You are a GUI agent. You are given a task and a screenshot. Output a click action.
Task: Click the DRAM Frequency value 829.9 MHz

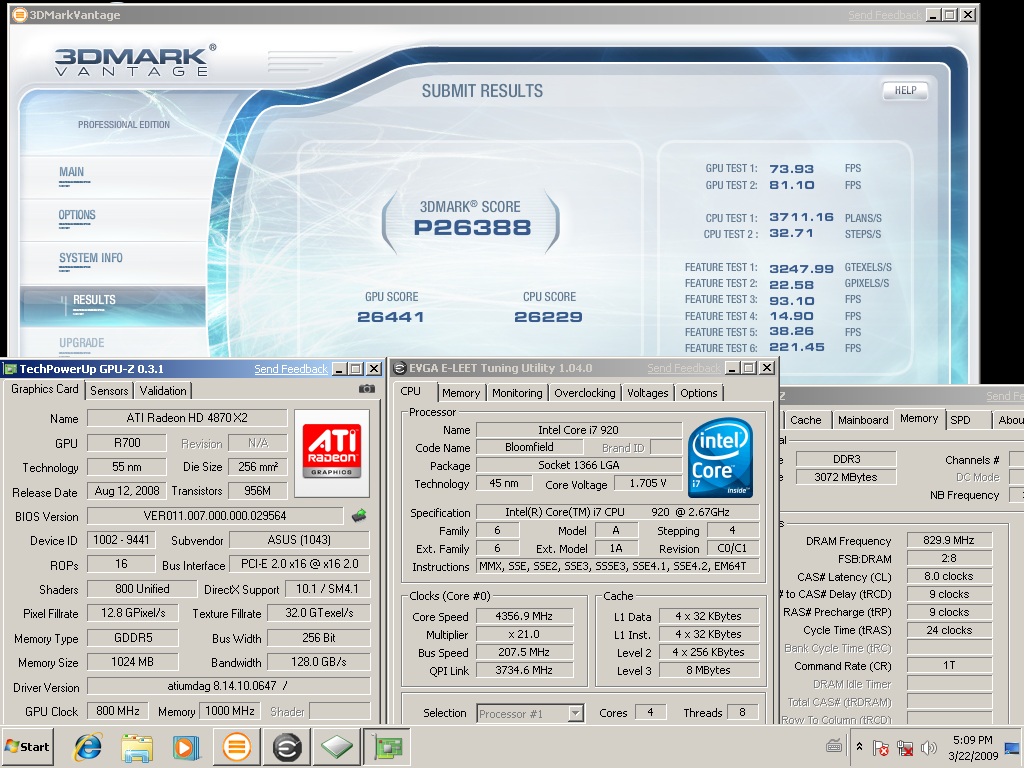(x=949, y=540)
